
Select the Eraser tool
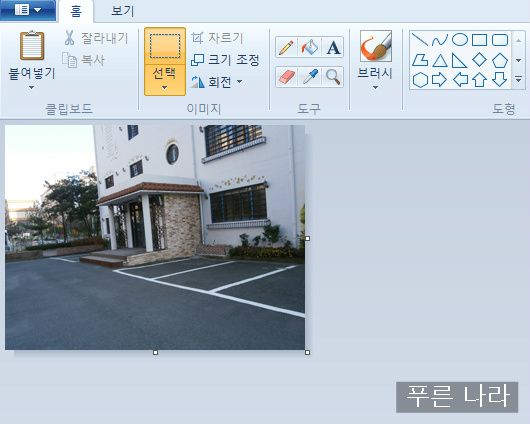point(286,77)
